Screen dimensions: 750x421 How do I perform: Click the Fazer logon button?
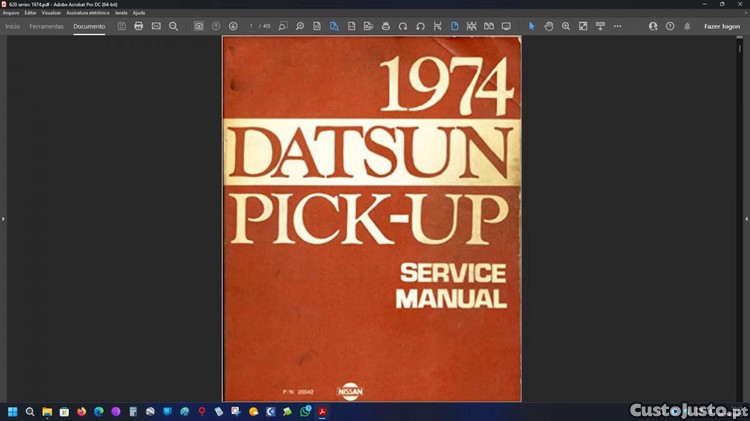pyautogui.click(x=722, y=26)
